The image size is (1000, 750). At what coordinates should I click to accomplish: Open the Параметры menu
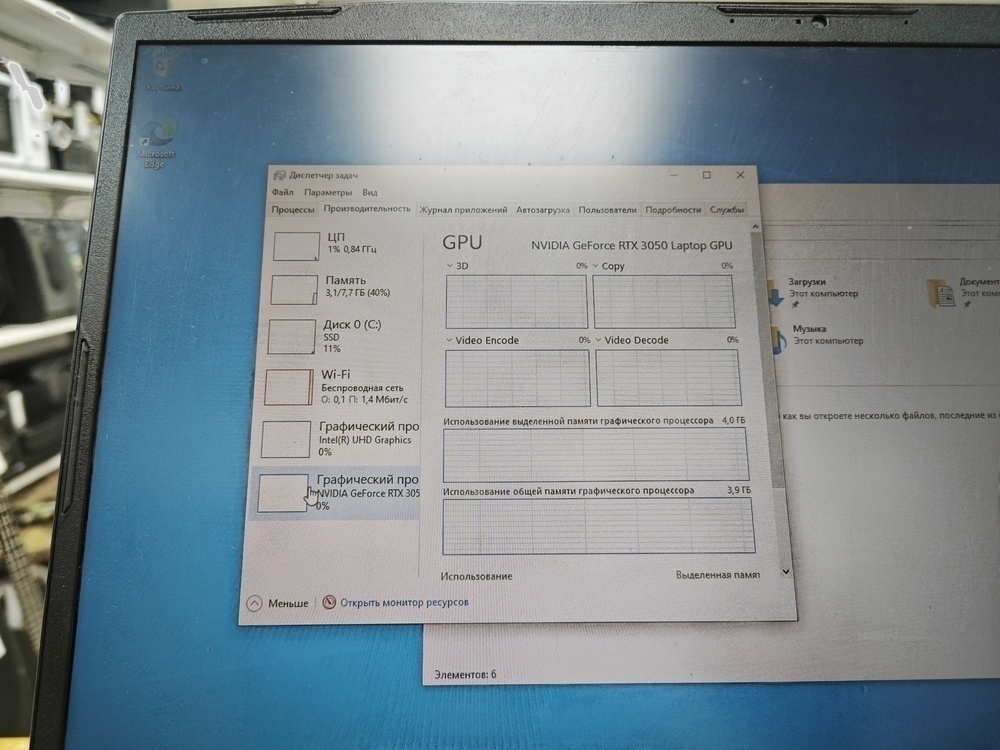328,192
